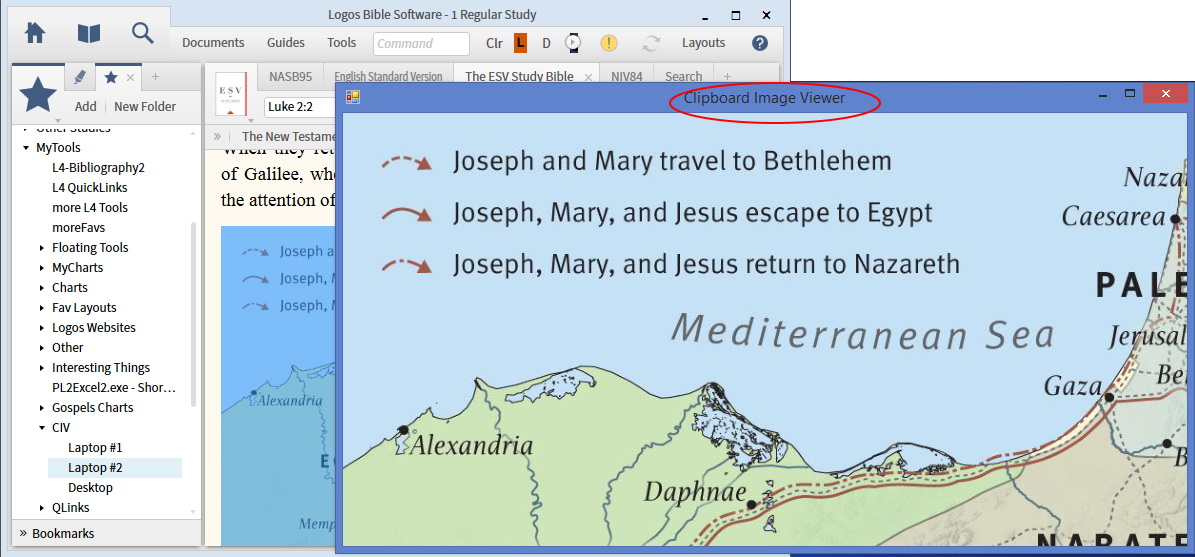Switch to the NIV84 tab
The image size is (1195, 557).
click(x=626, y=76)
